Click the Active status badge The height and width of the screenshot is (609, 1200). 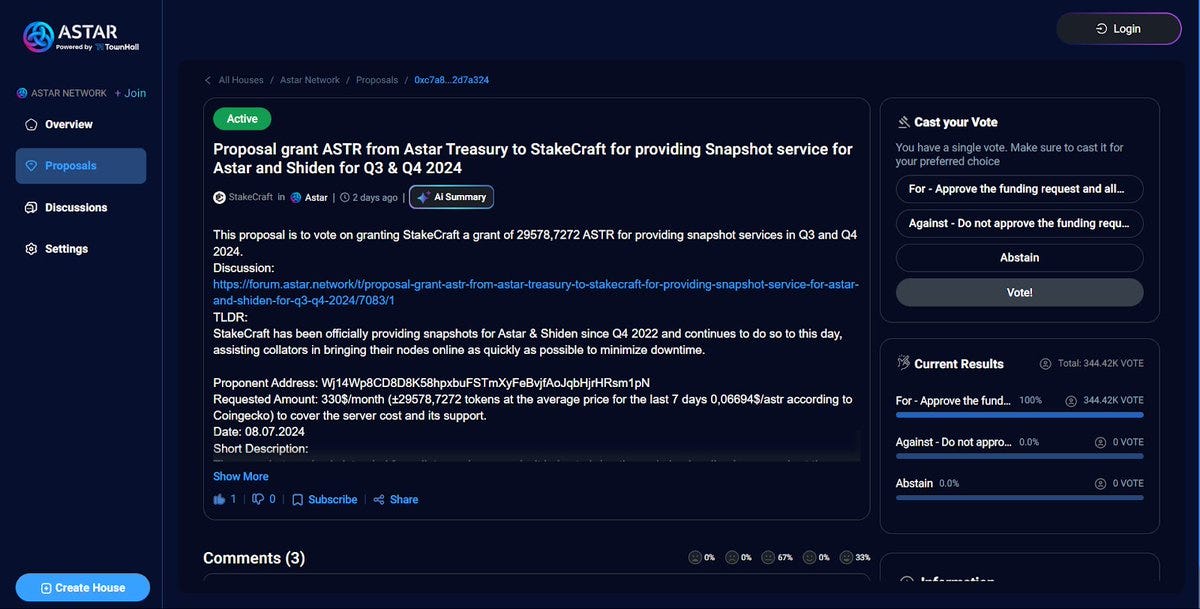(x=242, y=119)
